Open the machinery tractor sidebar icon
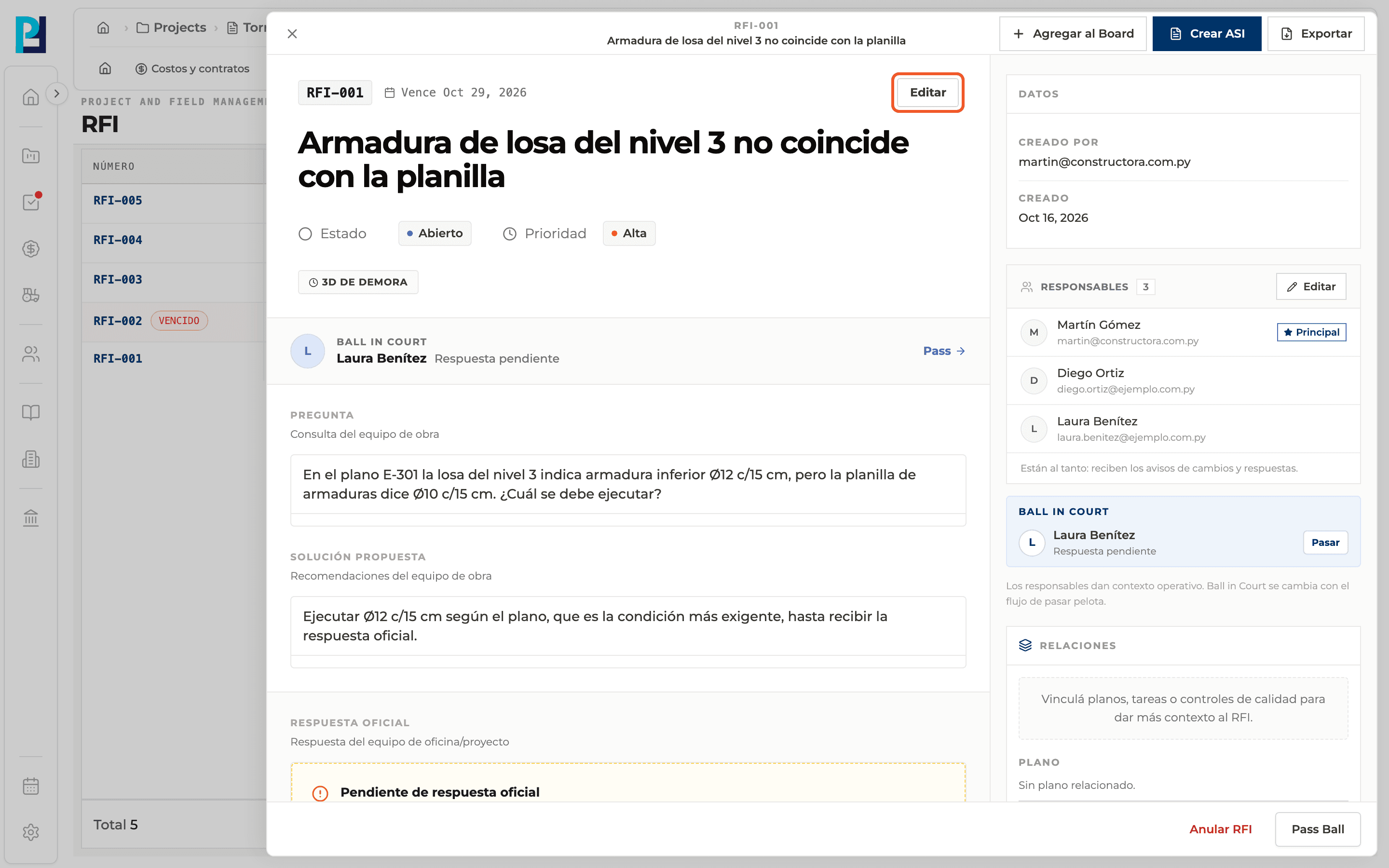 (31, 295)
